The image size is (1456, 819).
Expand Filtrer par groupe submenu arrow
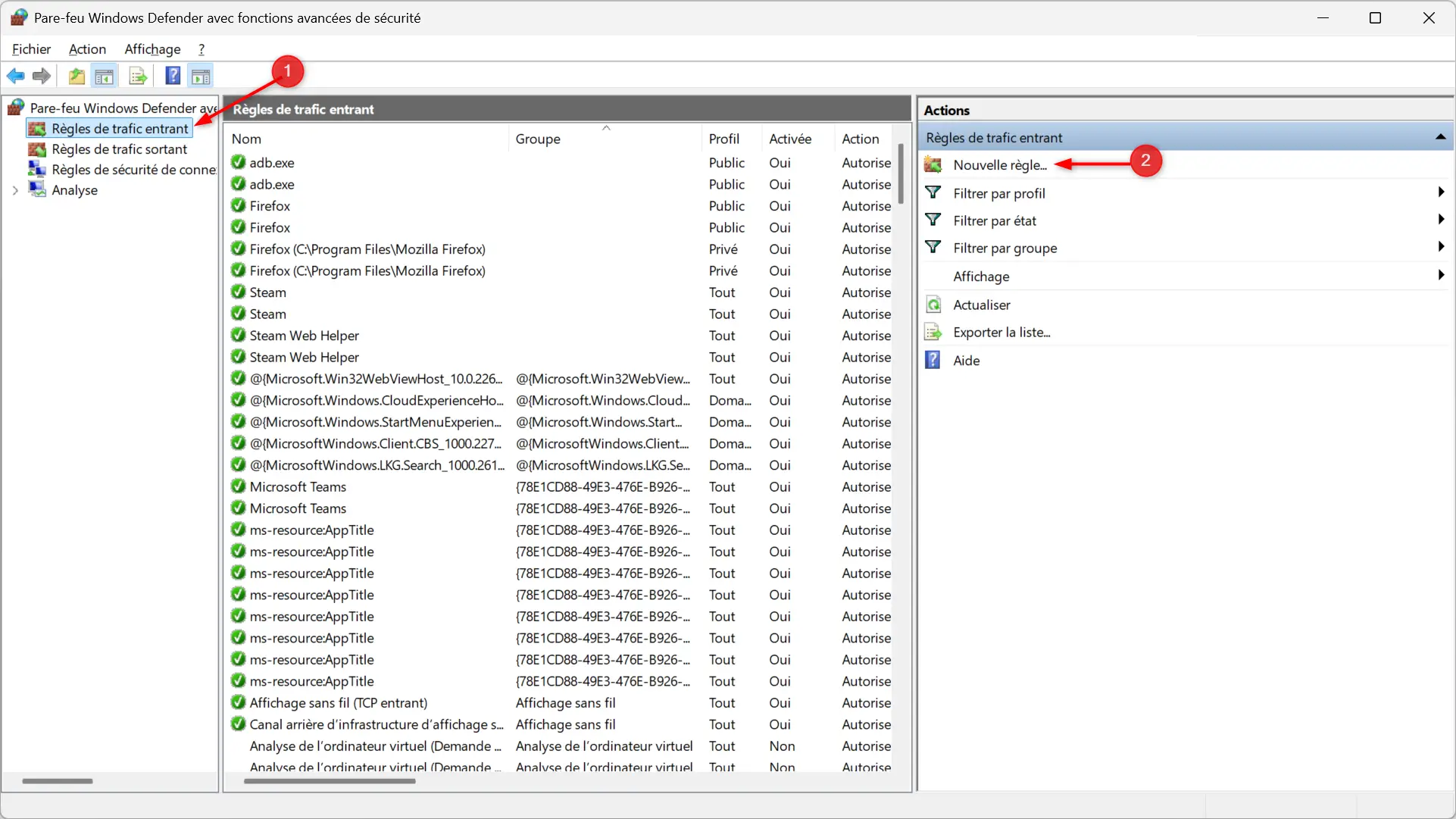coord(1440,247)
